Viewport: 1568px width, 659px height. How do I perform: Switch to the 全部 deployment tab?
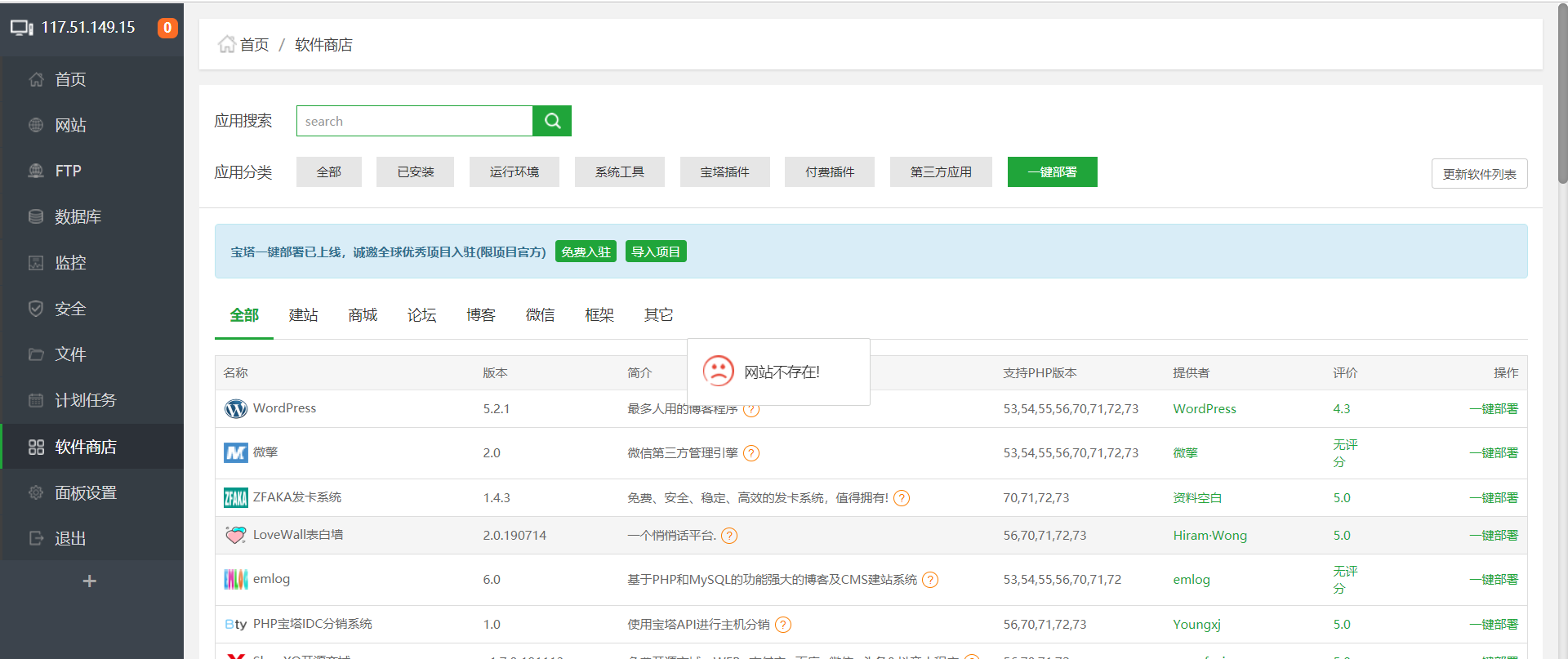pyautogui.click(x=244, y=315)
